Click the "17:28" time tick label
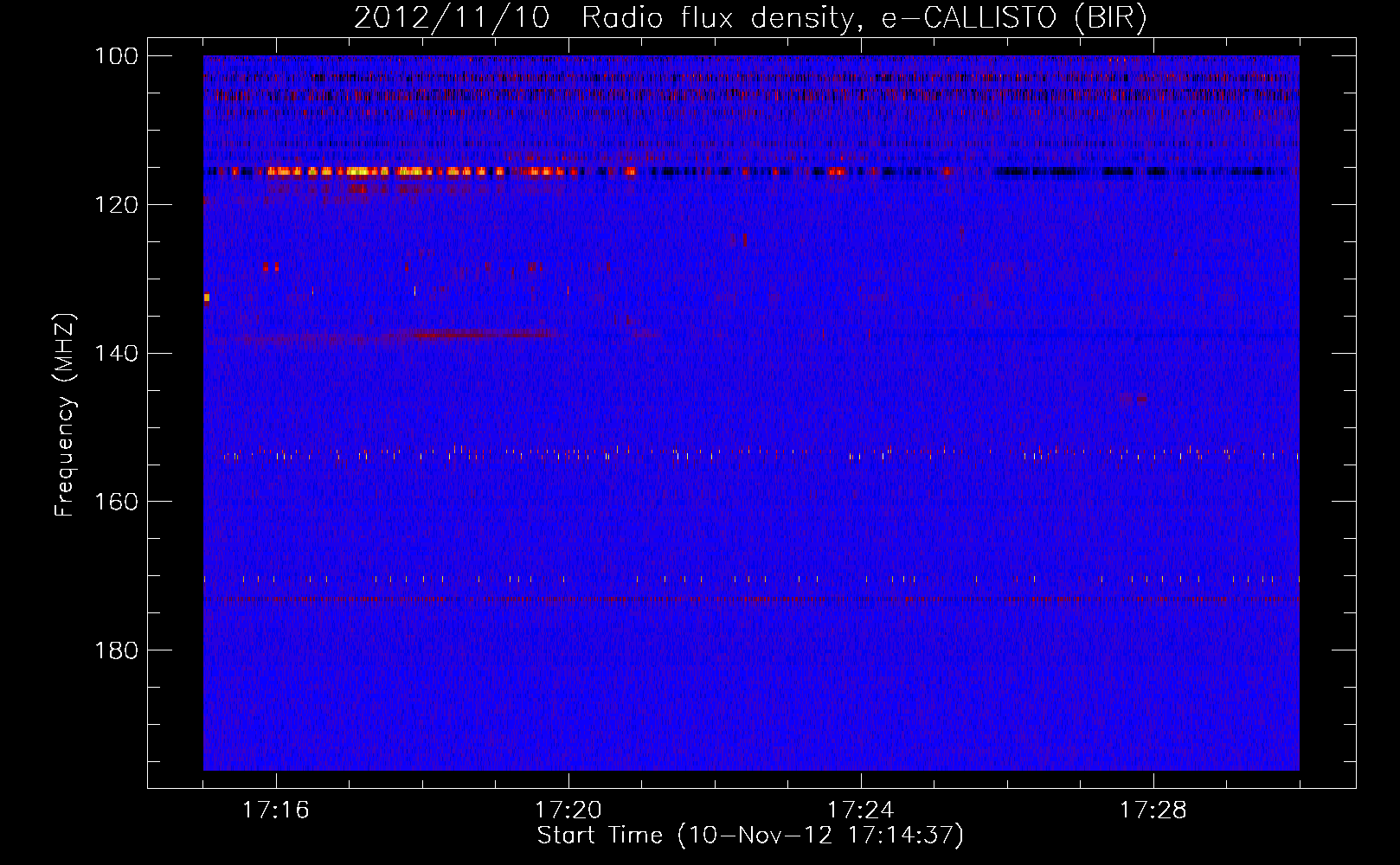Screen dimensions: 1400x865 pyautogui.click(x=1153, y=811)
